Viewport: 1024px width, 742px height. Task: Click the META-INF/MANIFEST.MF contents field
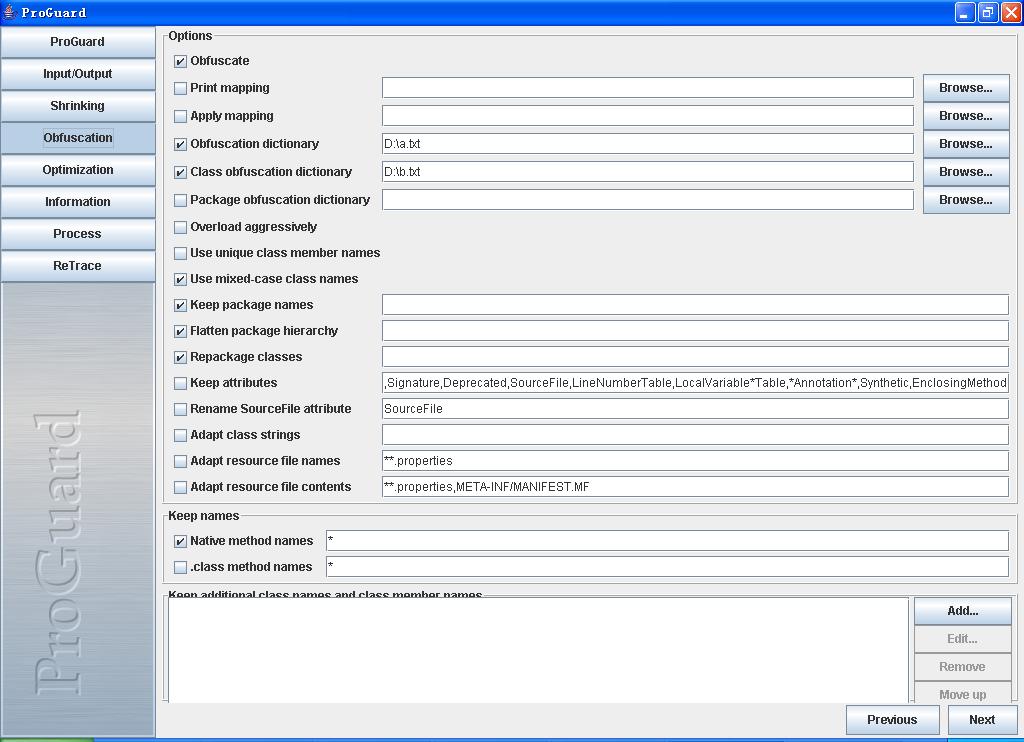696,487
